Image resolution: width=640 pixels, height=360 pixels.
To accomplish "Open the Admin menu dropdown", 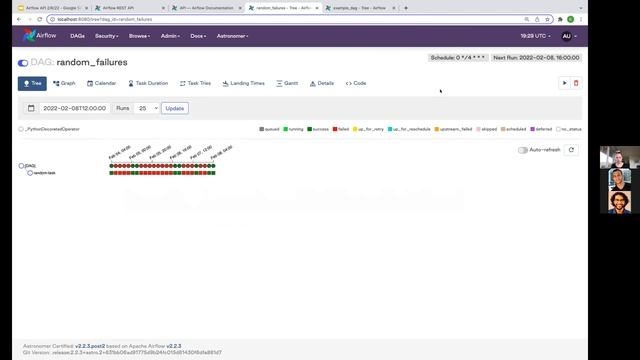I will [170, 36].
